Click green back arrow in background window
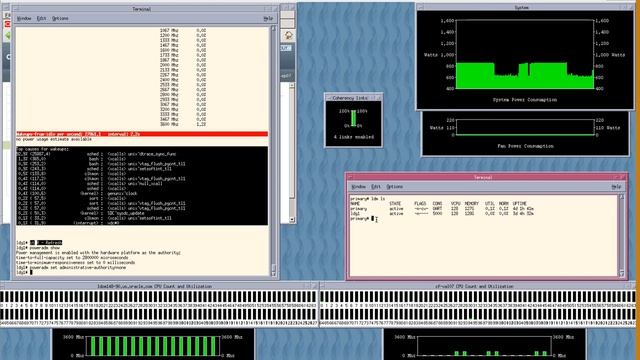Image resolution: width=640 pixels, height=360 pixels. (x=7, y=36)
